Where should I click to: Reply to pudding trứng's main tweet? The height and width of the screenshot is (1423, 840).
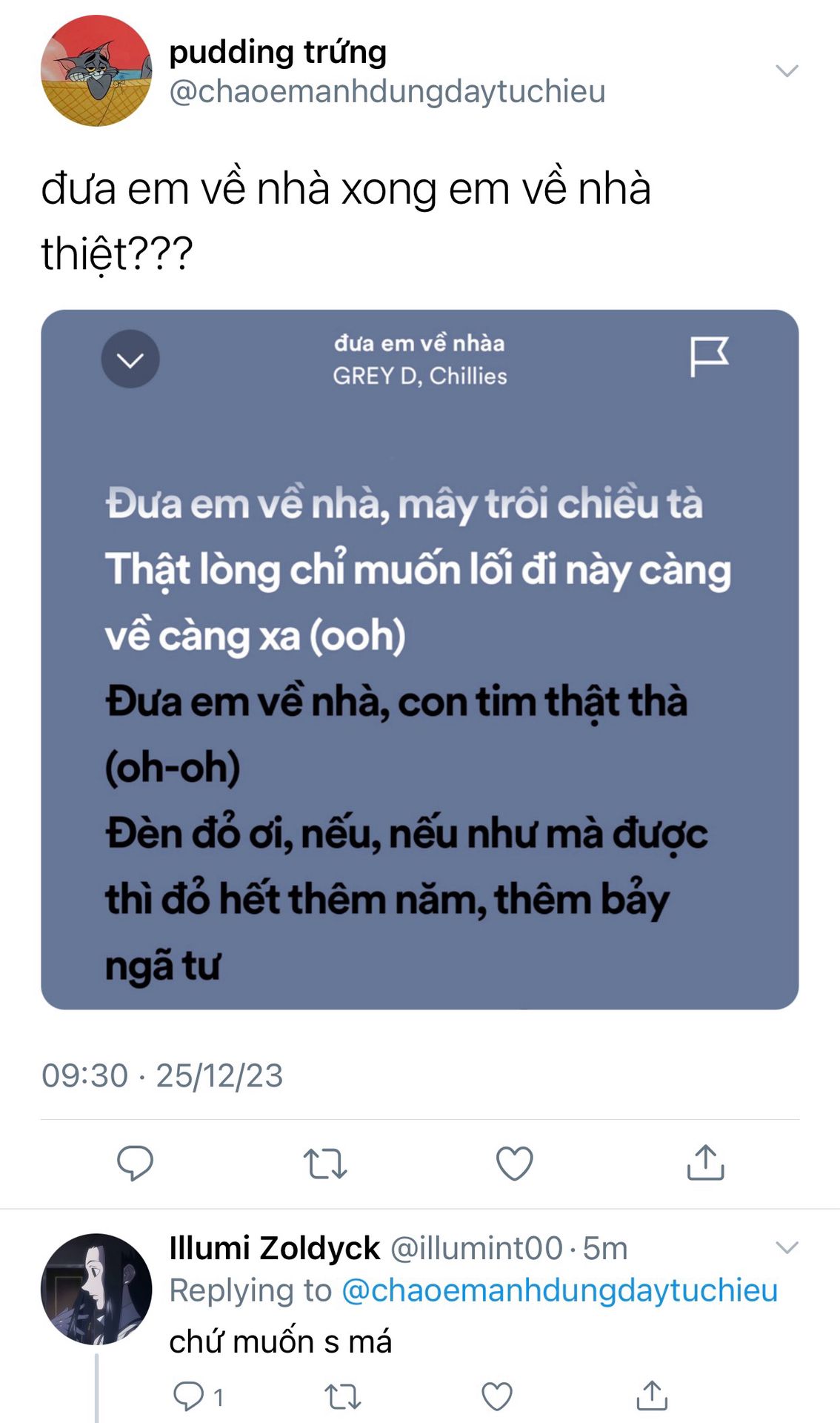135,1162
